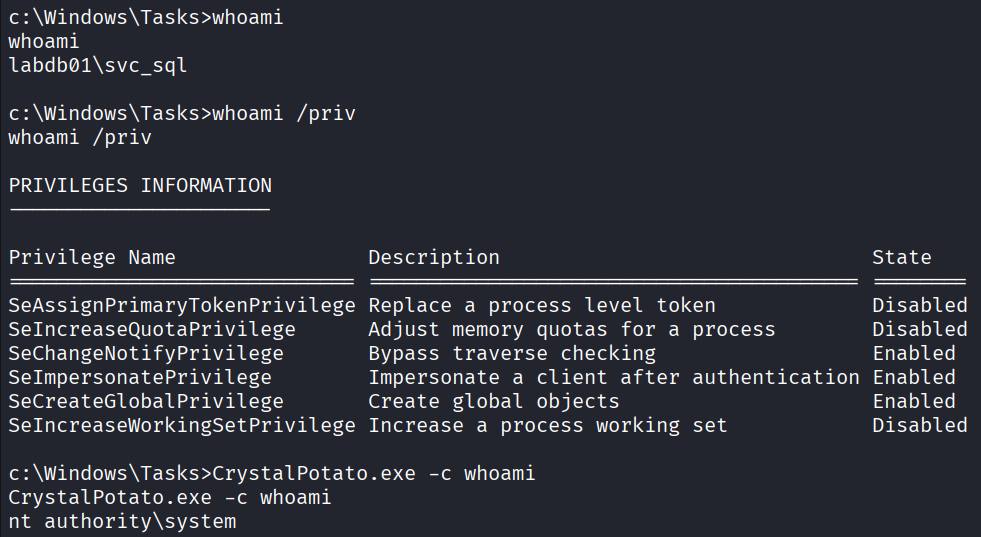Viewport: 981px width, 537px height.
Task: Click the Description column header
Action: (434, 257)
